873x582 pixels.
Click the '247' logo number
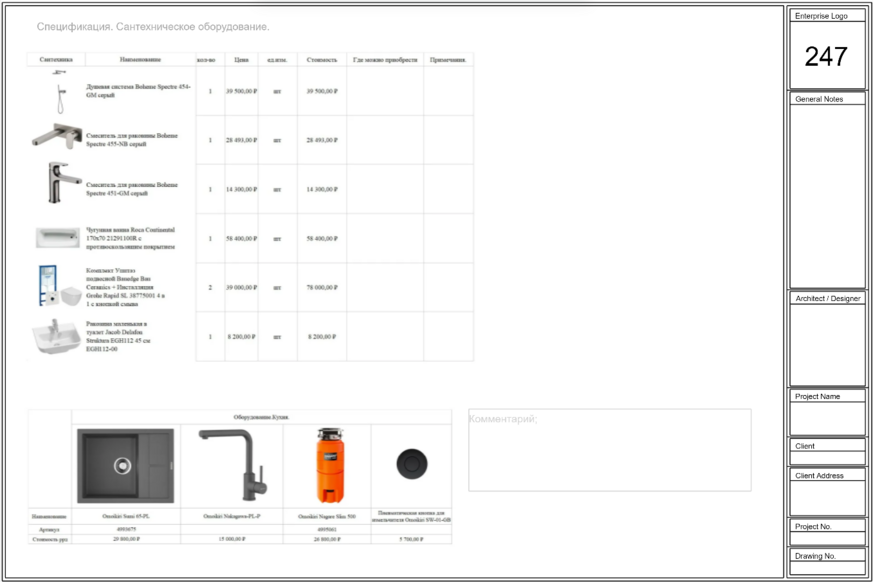click(x=826, y=56)
